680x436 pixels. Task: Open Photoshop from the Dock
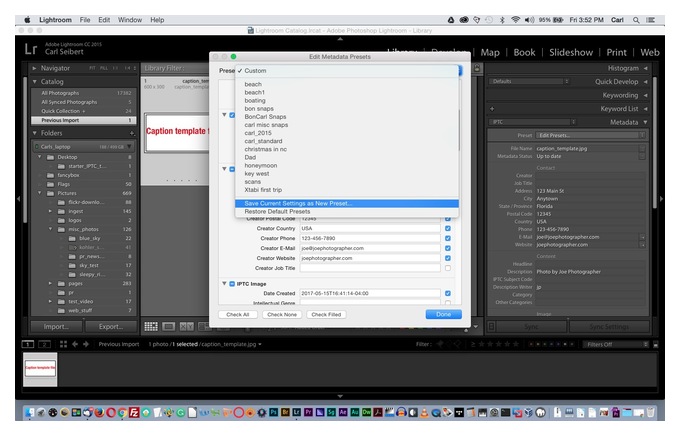pos(274,413)
